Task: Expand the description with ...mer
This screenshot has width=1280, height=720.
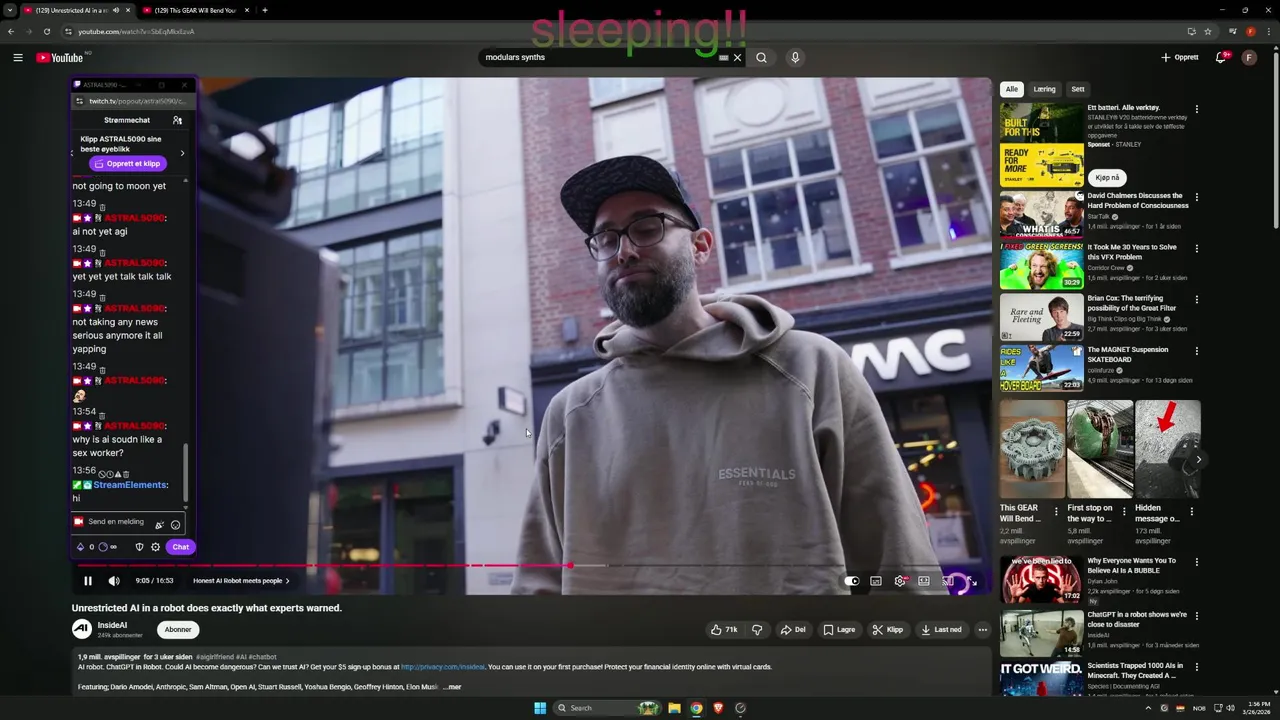Action: [452, 687]
